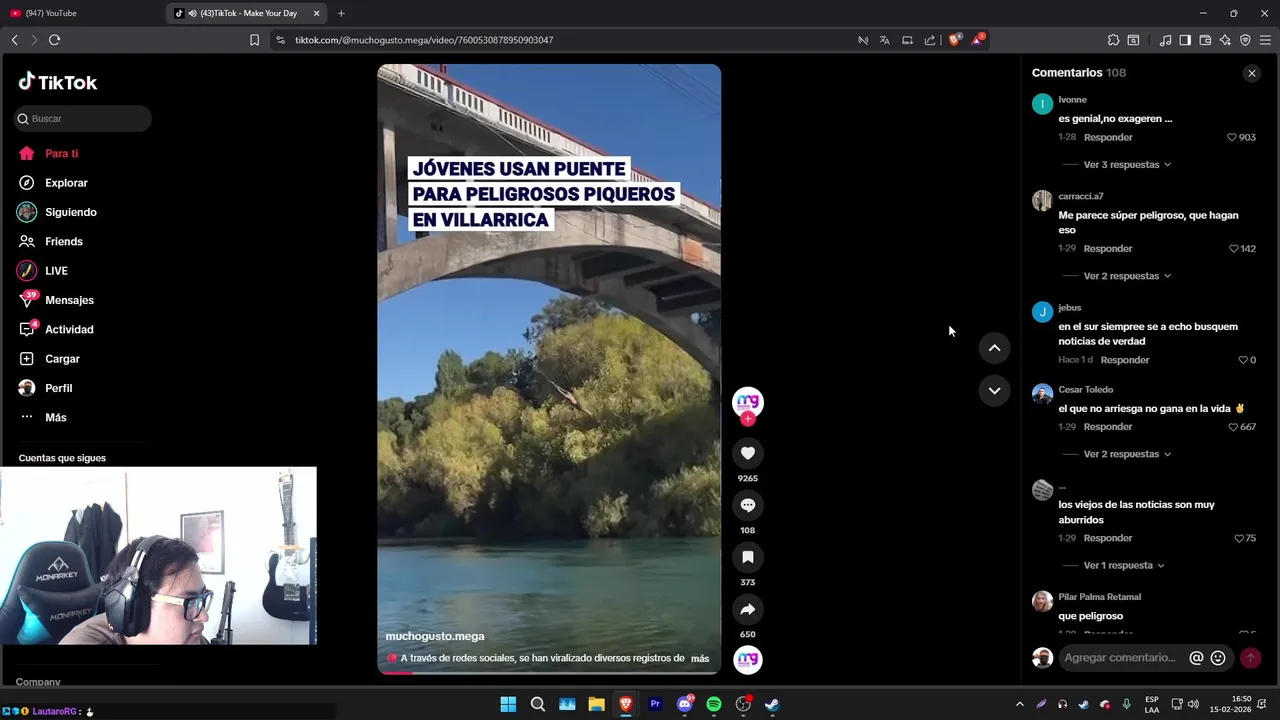This screenshot has width=1280, height=720.
Task: Like the comment with 75 likes
Action: [1239, 538]
